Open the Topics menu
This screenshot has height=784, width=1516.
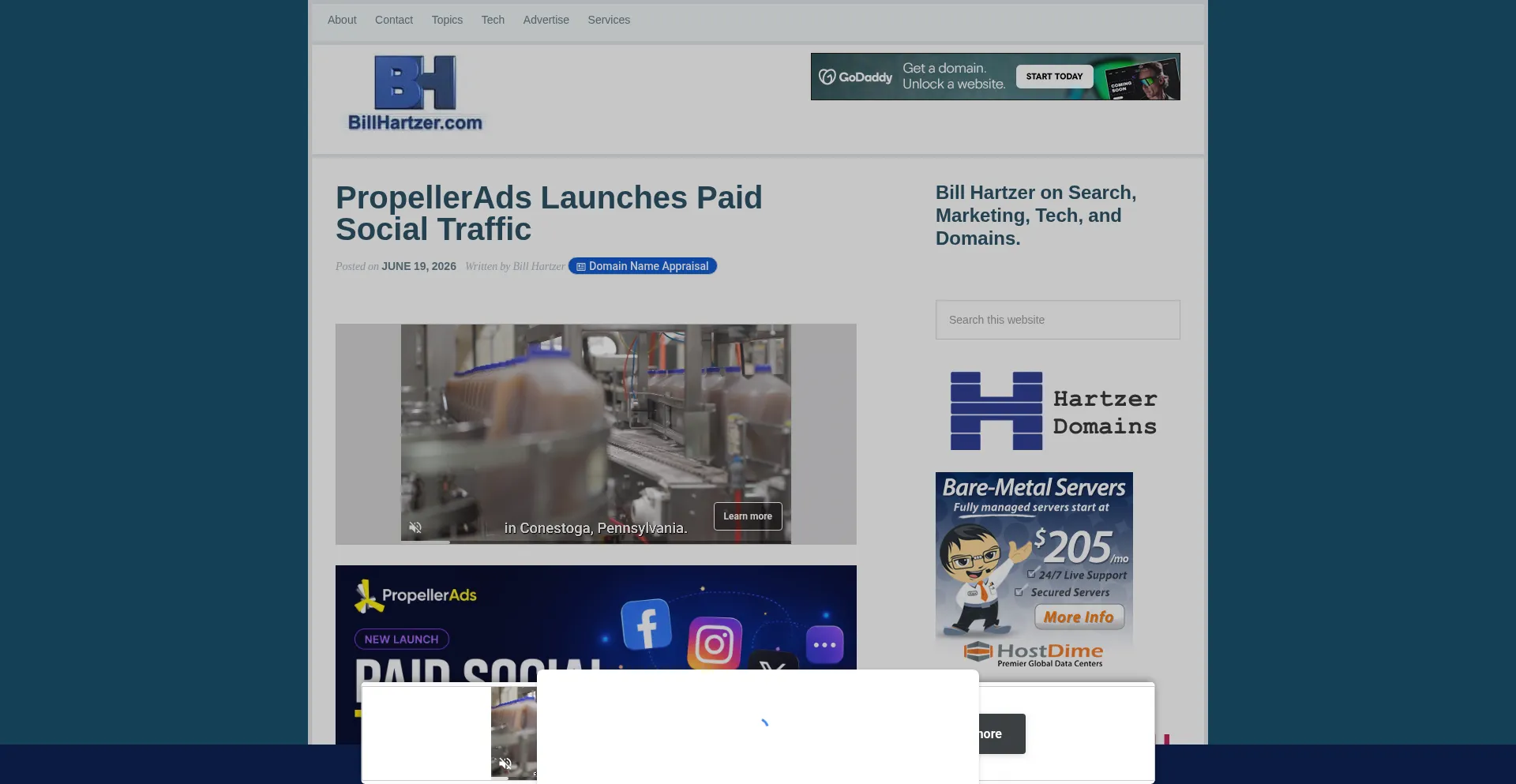tap(447, 20)
